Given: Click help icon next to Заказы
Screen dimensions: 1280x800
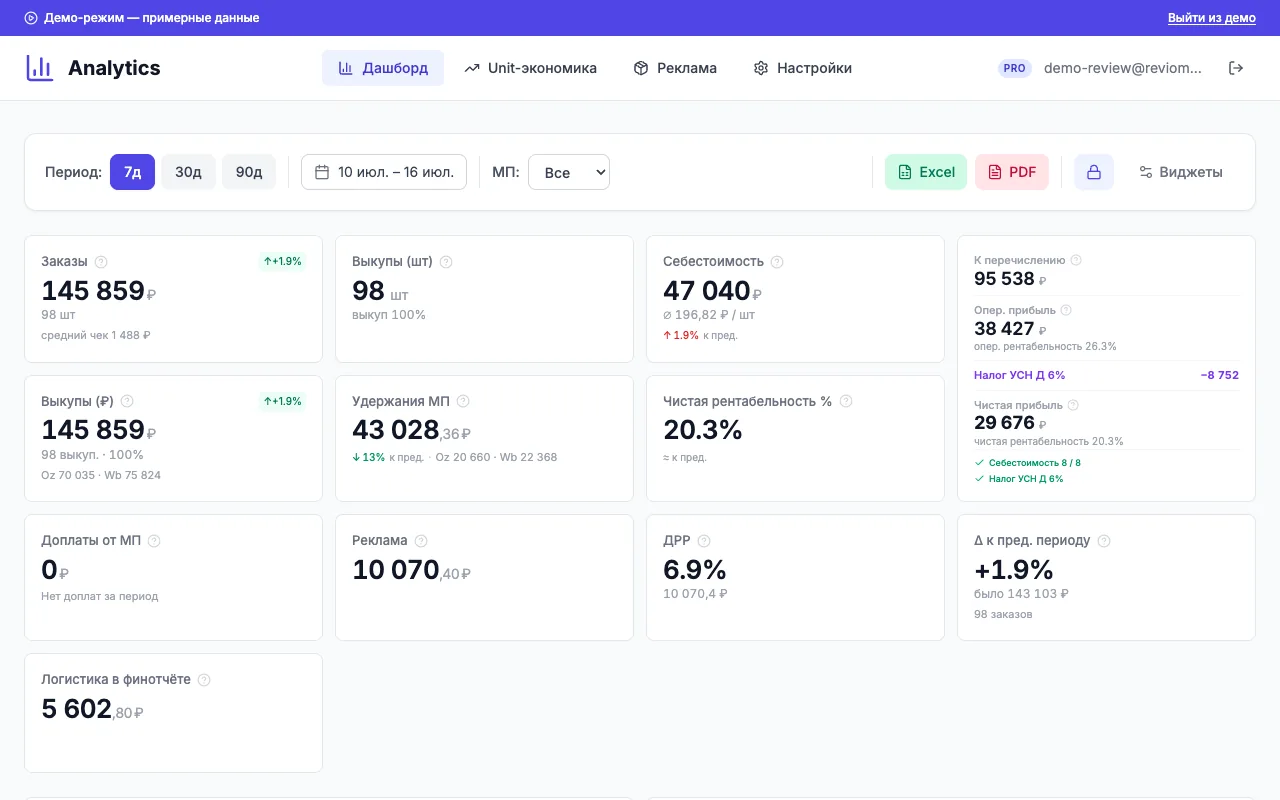Looking at the screenshot, I should click(x=101, y=262).
